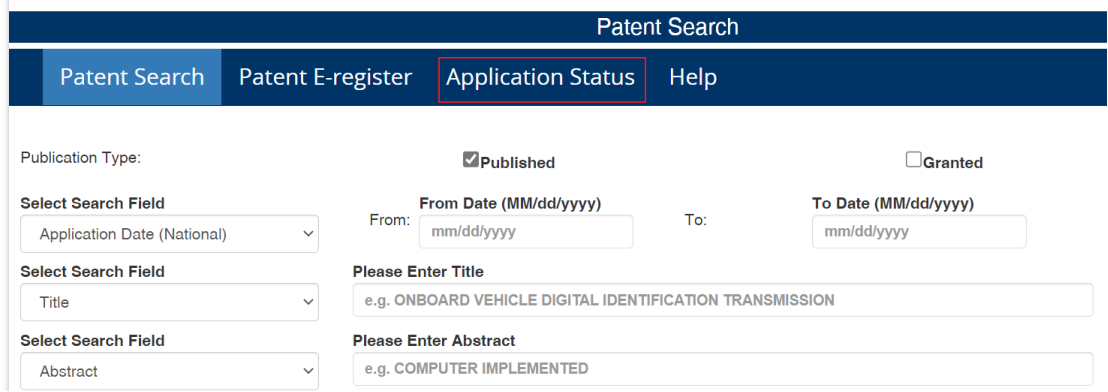
Task: Click the To Date (MM/dd/yyyy) label
Action: tap(893, 203)
